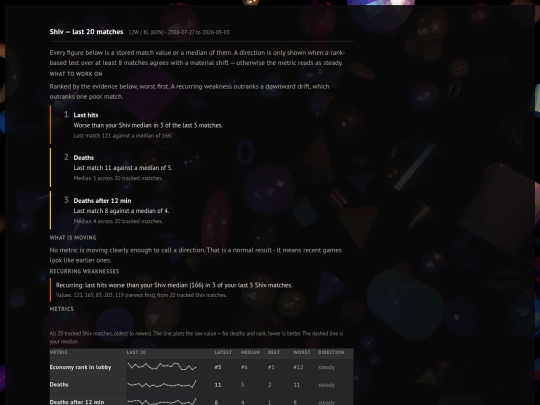Screen dimensions: 540x405
Task: Click the 'LATEST' column header
Action: coord(223,352)
